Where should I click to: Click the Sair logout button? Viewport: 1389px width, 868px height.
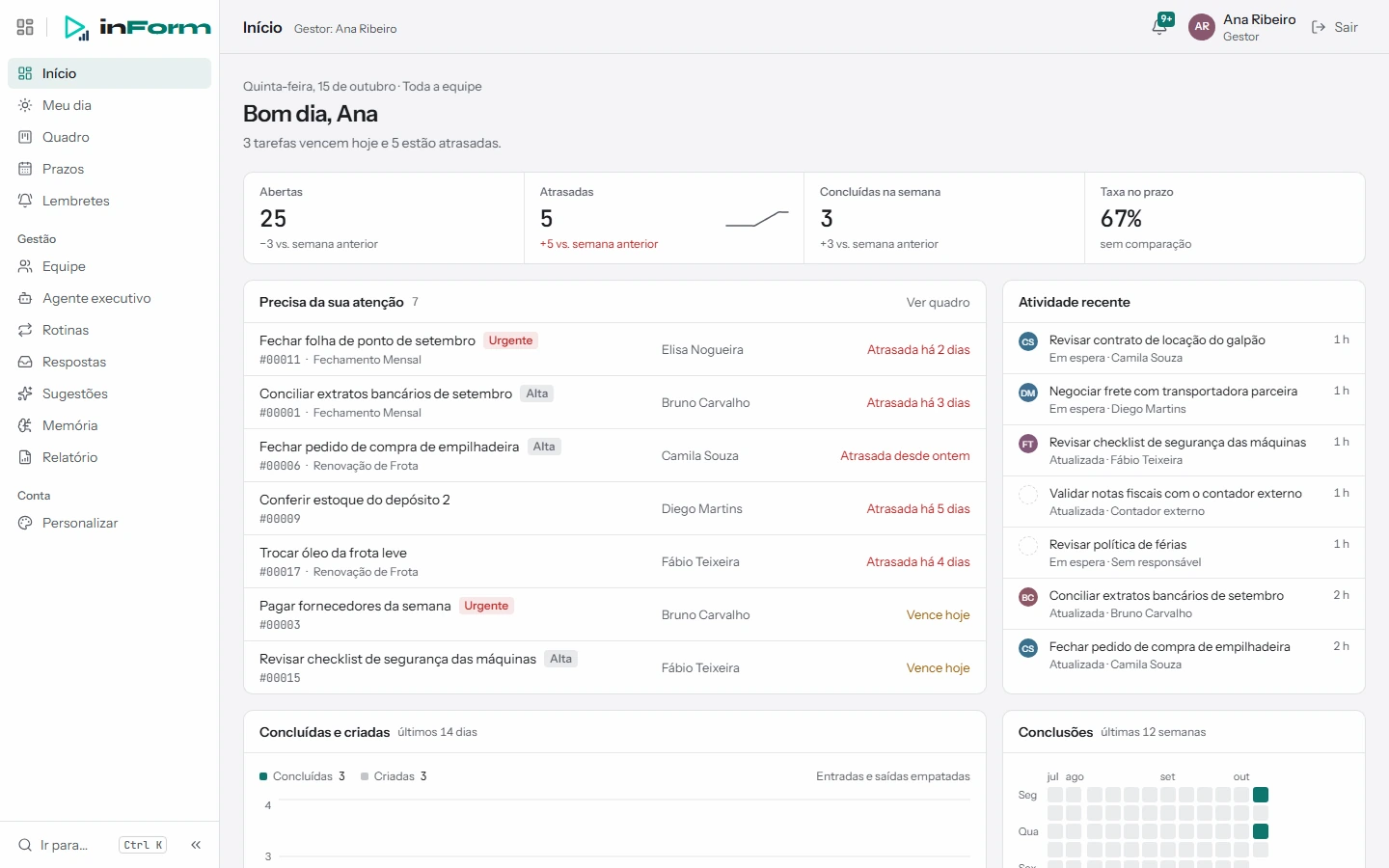pos(1335,27)
